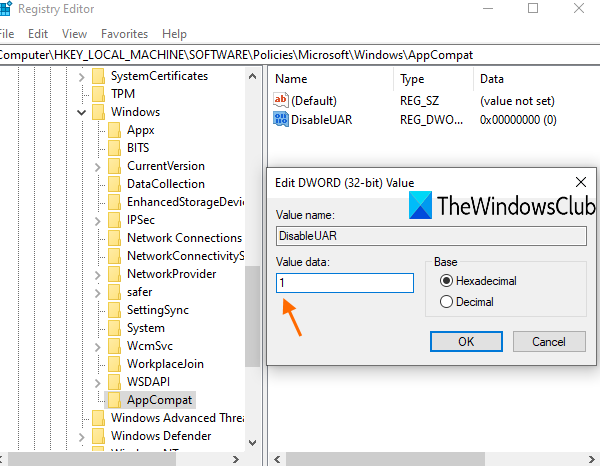Open the File menu
This screenshot has height=466, width=600.
click(7, 34)
